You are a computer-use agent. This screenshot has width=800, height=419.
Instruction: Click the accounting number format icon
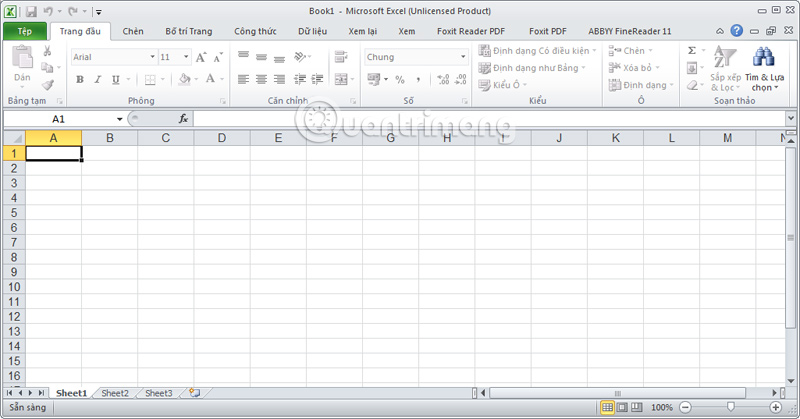373,79
